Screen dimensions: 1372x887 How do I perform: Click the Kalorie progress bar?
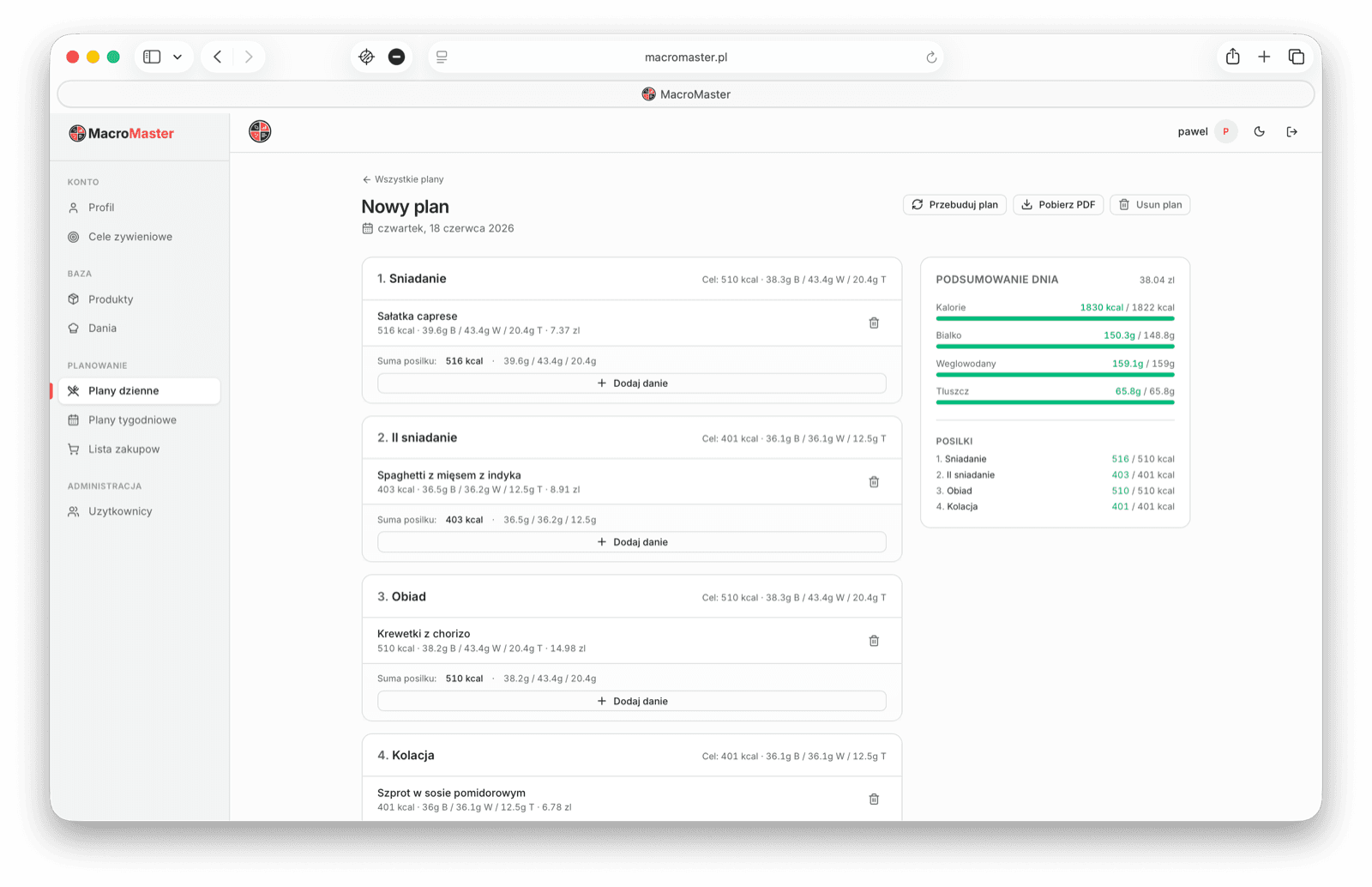[1055, 318]
